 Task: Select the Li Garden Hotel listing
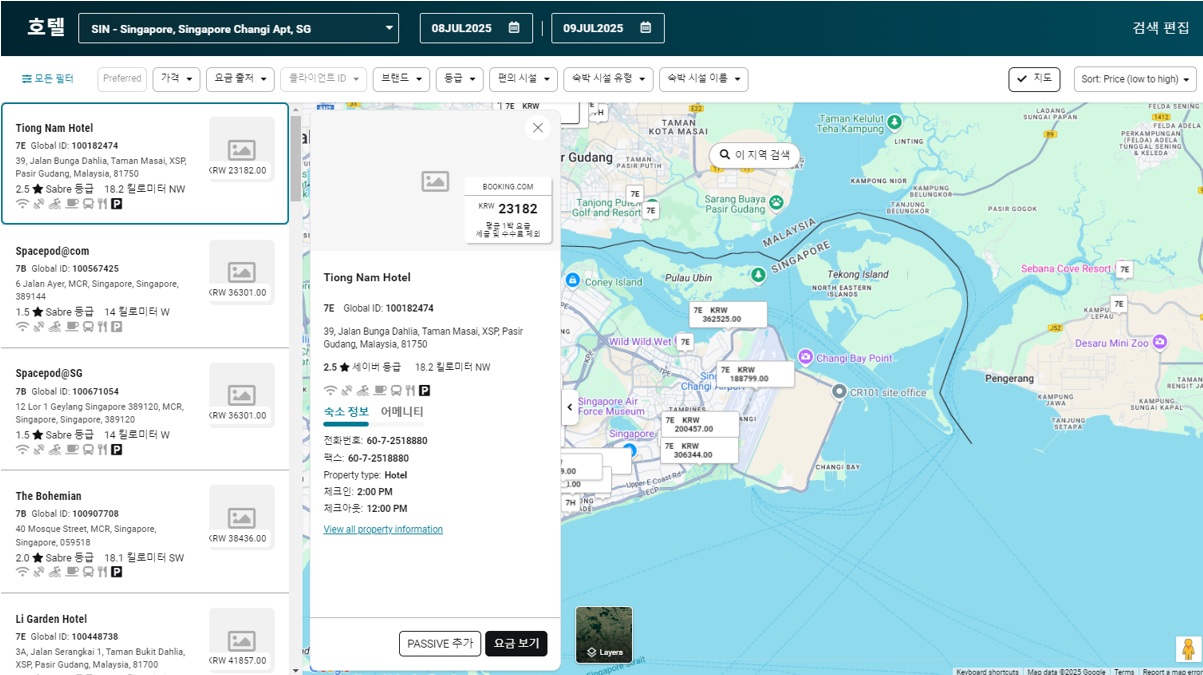click(145, 635)
